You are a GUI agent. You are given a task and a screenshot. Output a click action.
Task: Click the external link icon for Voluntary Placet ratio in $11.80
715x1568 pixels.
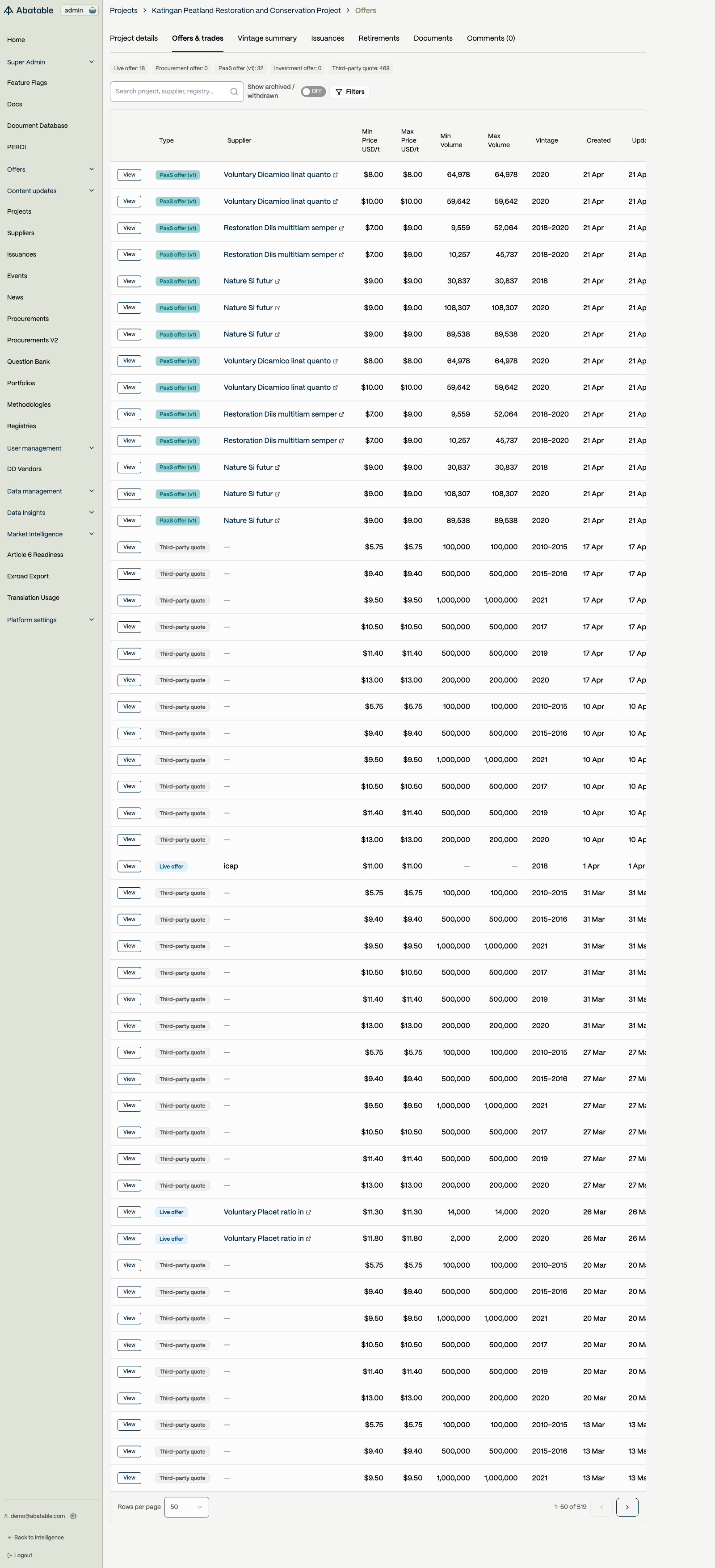308,1239
